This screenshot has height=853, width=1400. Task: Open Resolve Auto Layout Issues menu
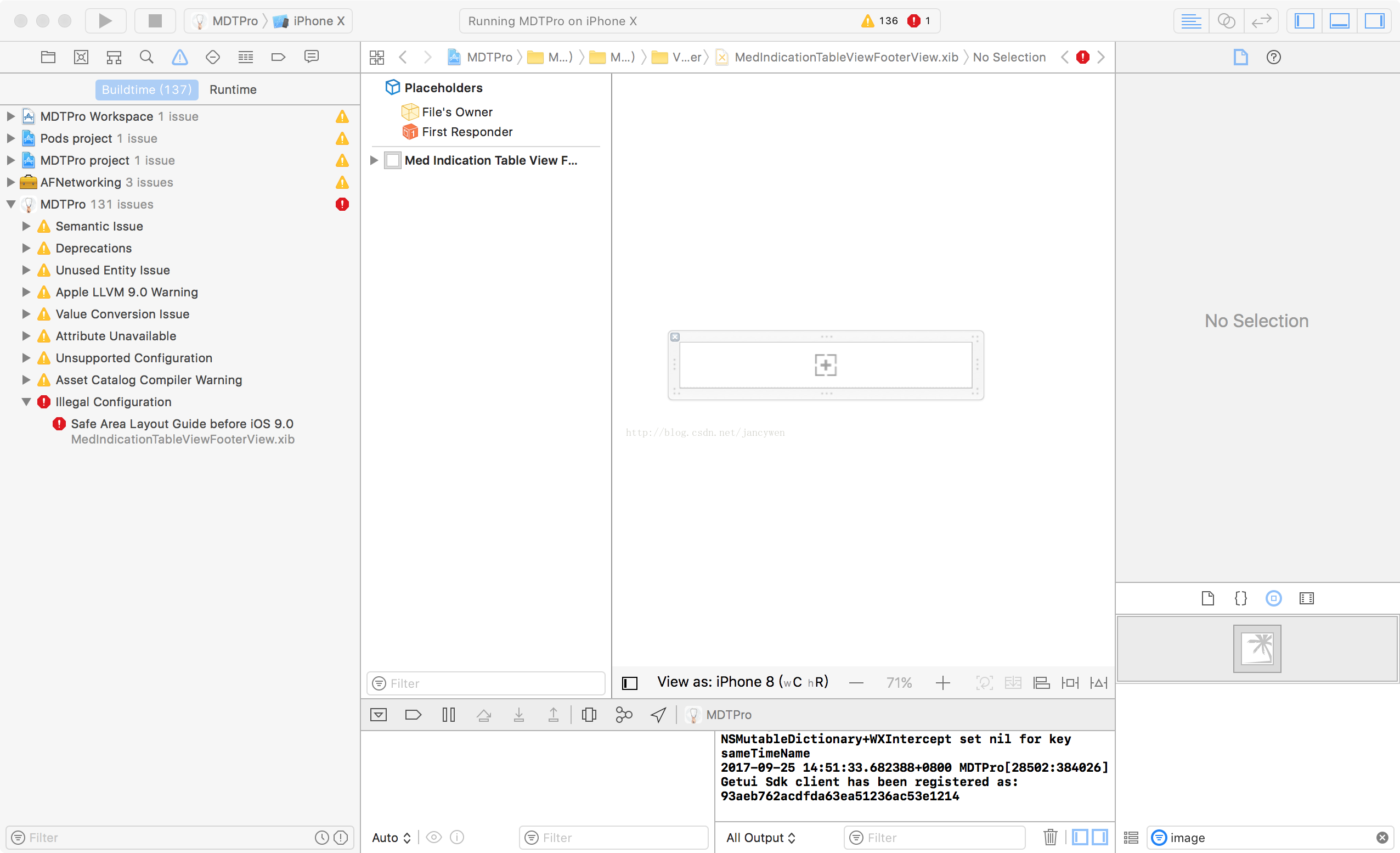click(x=1098, y=682)
